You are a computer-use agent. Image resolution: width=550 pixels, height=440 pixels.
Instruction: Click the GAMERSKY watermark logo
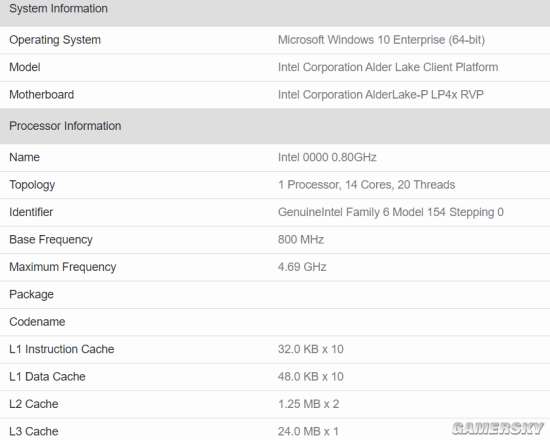point(498,429)
